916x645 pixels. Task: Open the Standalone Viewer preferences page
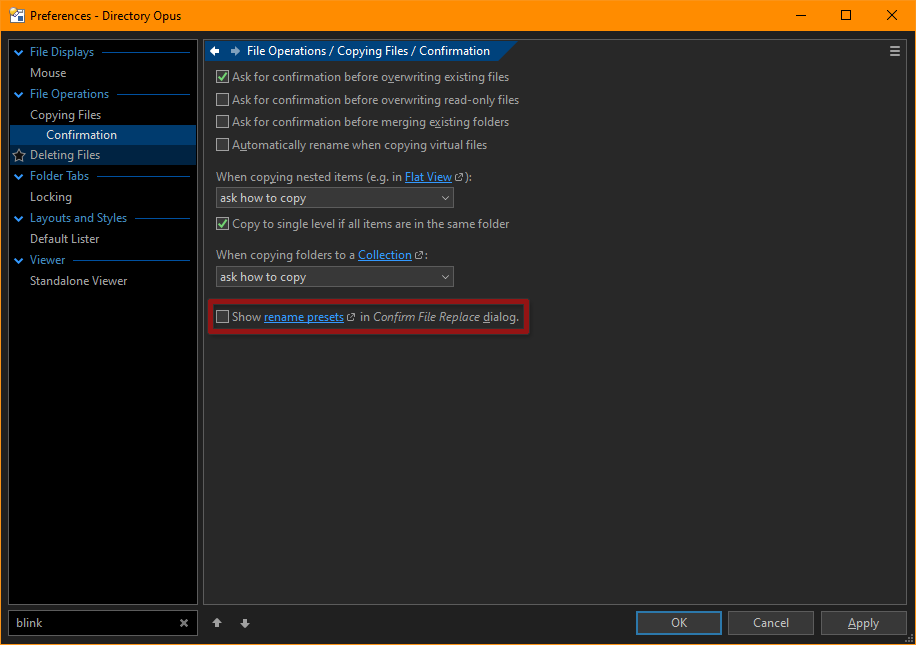(78, 281)
